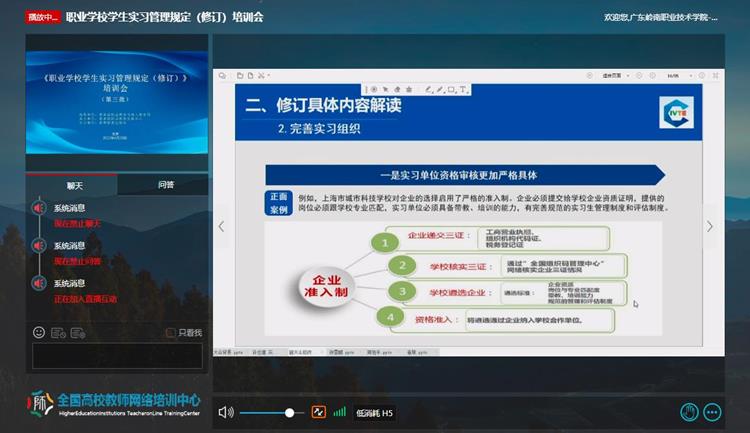750x433 pixels.
Task: Open the page number dropdown in document toolbar
Action: 673,75
